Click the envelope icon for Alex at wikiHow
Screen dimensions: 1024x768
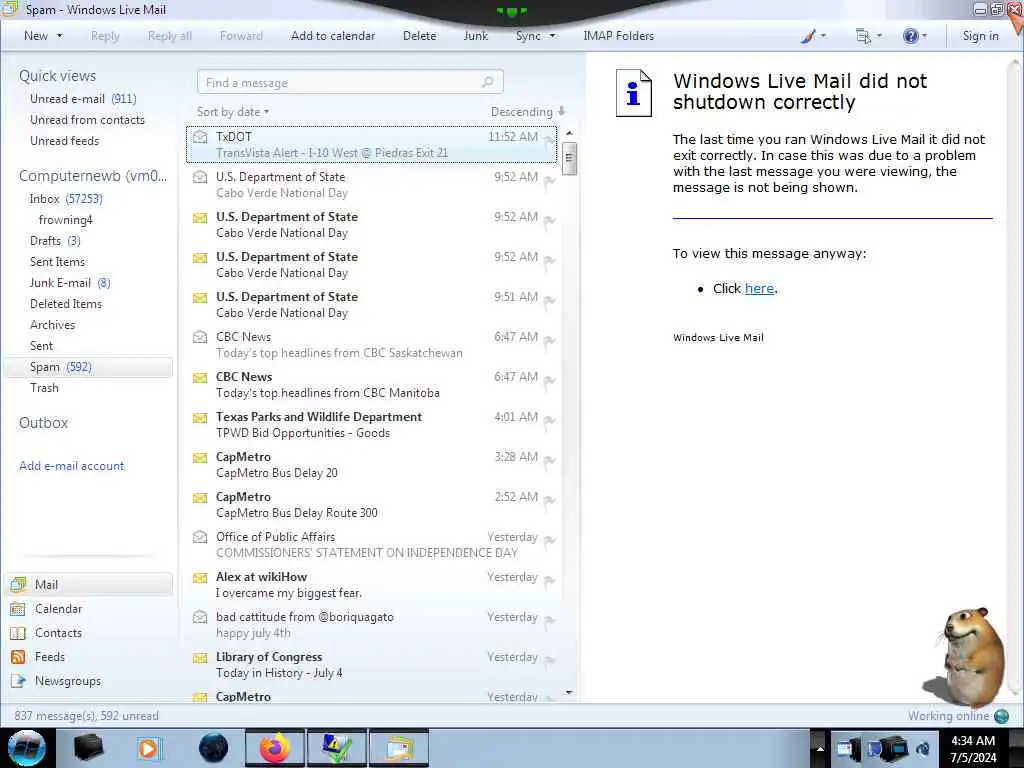200,577
